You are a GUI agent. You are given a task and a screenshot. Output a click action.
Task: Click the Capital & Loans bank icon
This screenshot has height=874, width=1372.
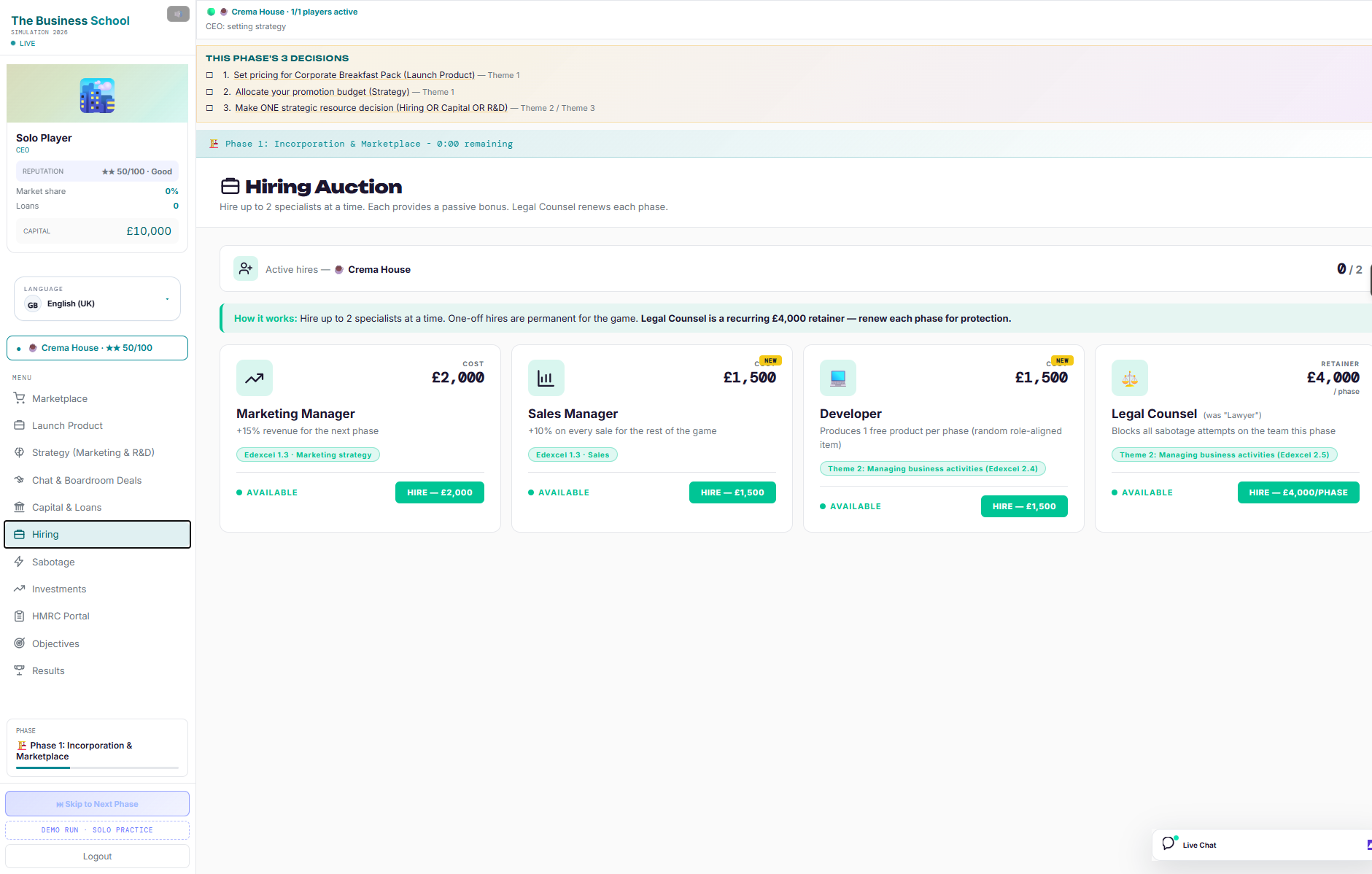(20, 507)
